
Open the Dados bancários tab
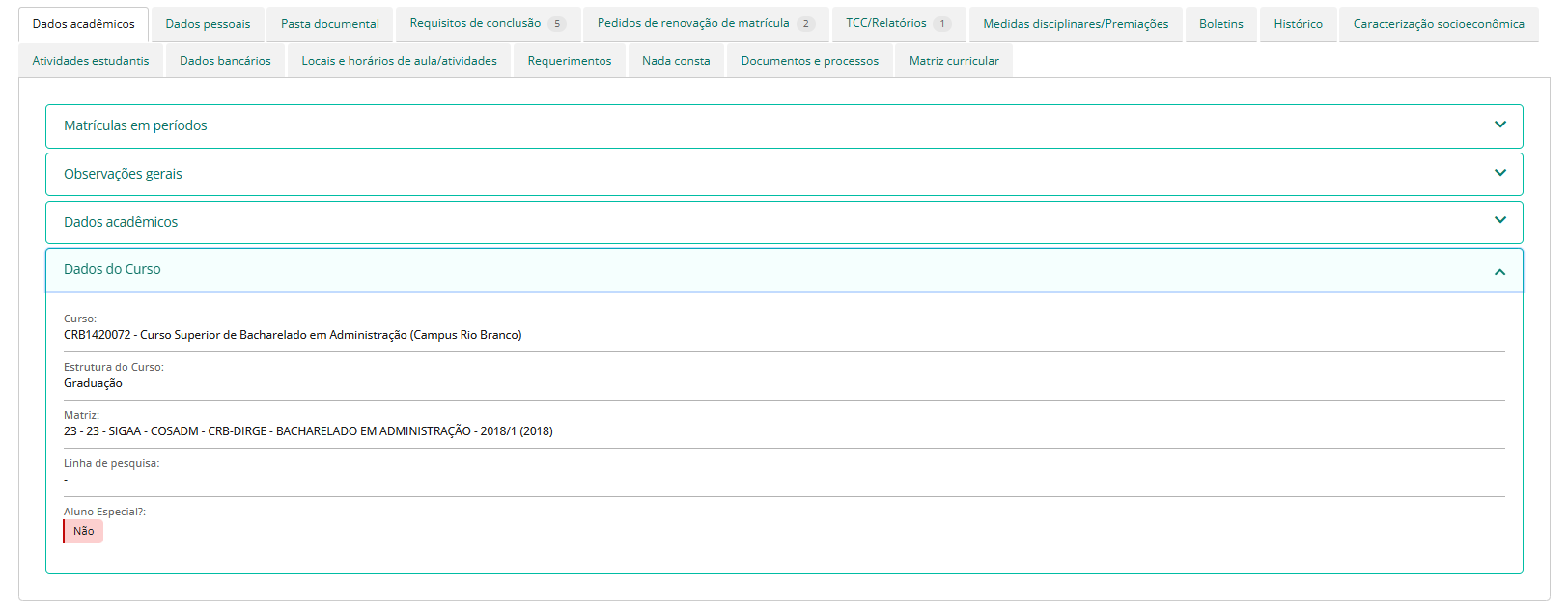pos(225,61)
